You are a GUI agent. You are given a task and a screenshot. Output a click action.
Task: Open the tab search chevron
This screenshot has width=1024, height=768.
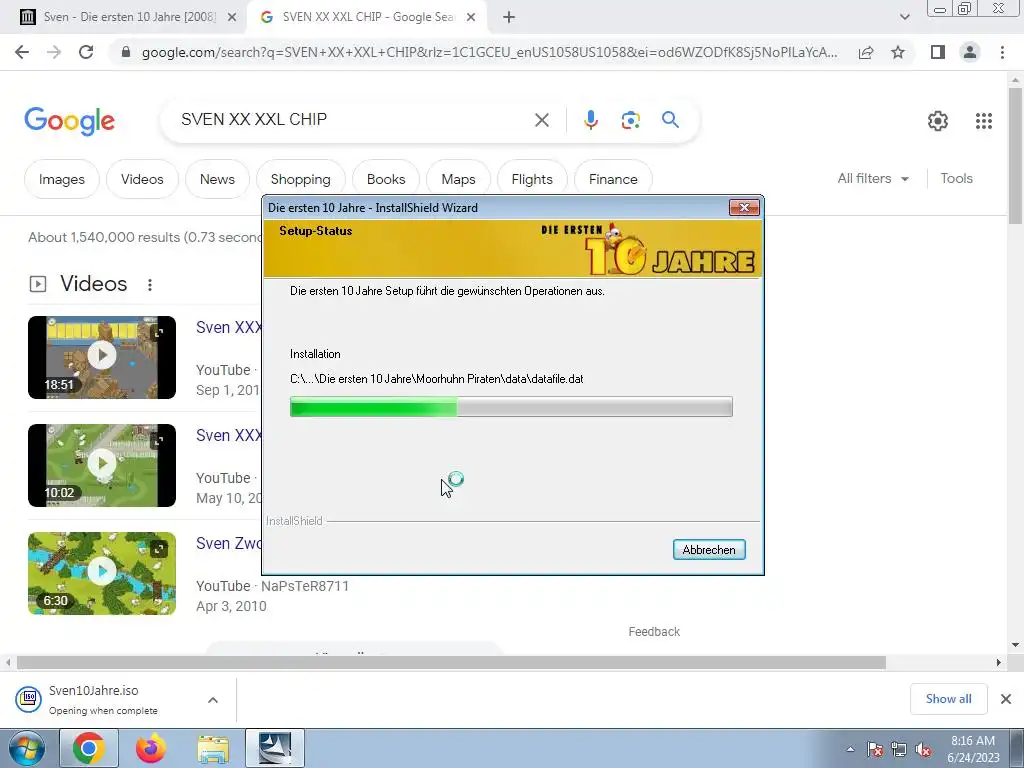click(x=904, y=18)
